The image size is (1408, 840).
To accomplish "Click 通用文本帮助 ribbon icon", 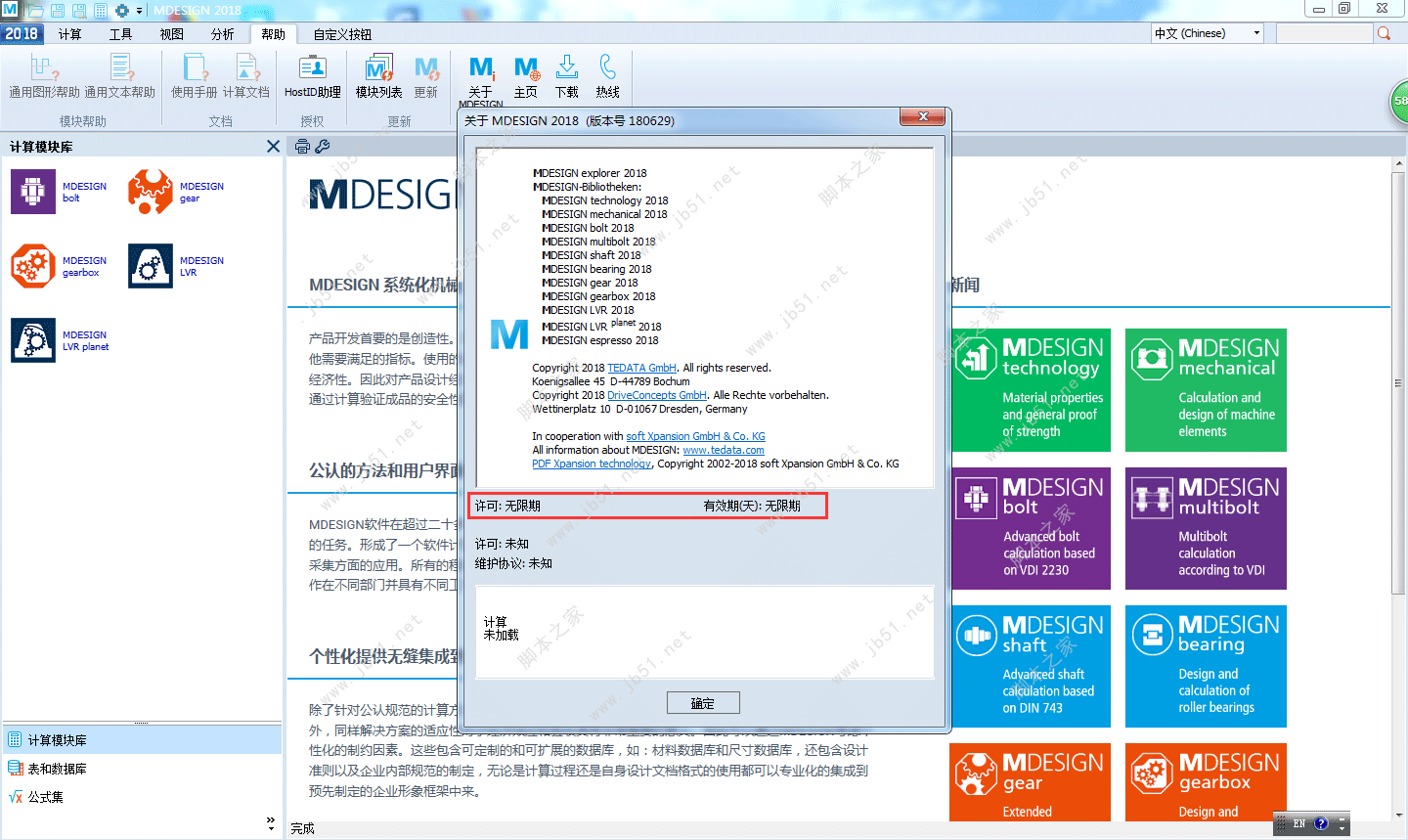I will [119, 77].
